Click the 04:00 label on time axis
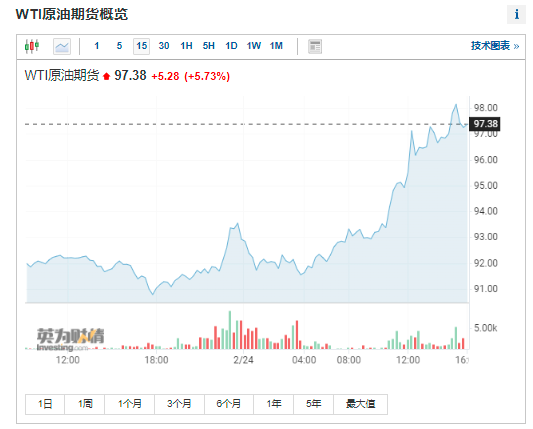Image resolution: width=533 pixels, height=429 pixels. pos(304,360)
